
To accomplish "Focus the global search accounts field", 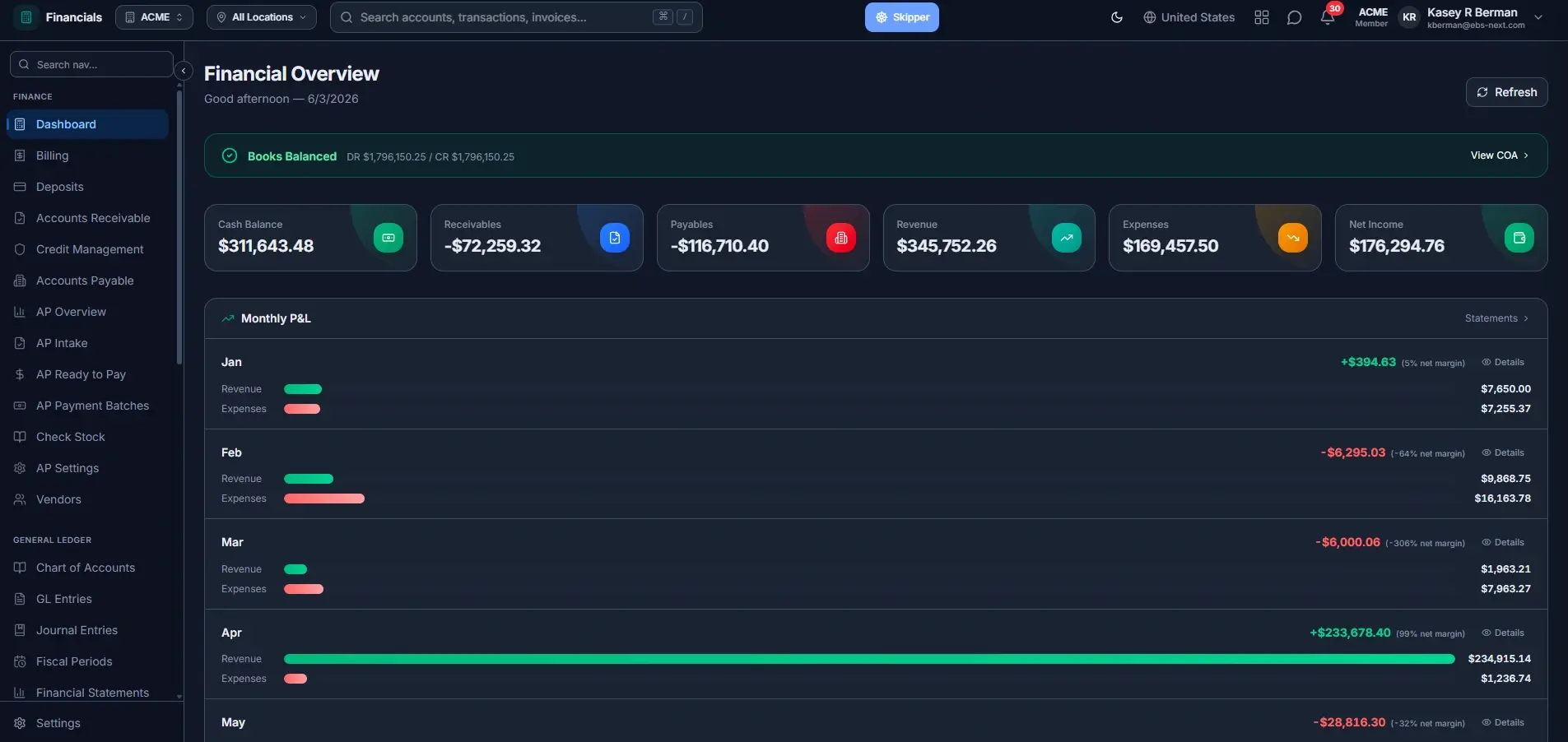I will click(516, 17).
